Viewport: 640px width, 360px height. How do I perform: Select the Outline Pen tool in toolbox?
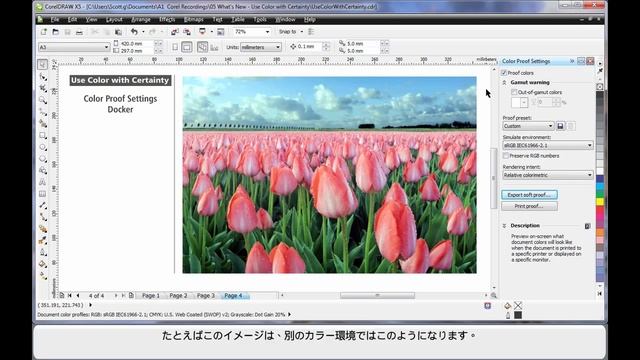pyautogui.click(x=42, y=252)
